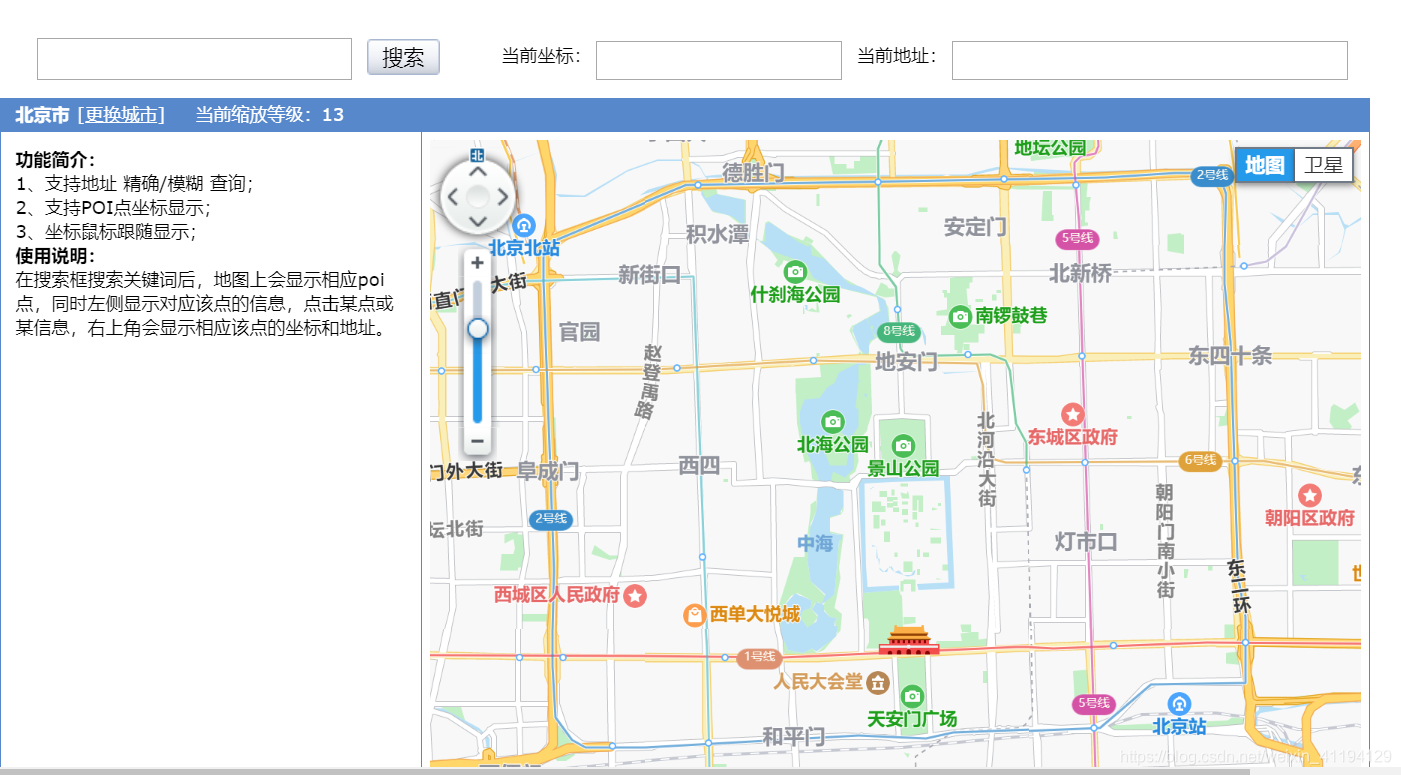Viewport: 1401px width, 775px height.
Task: Click the 积水潭 map label
Action: point(717,234)
